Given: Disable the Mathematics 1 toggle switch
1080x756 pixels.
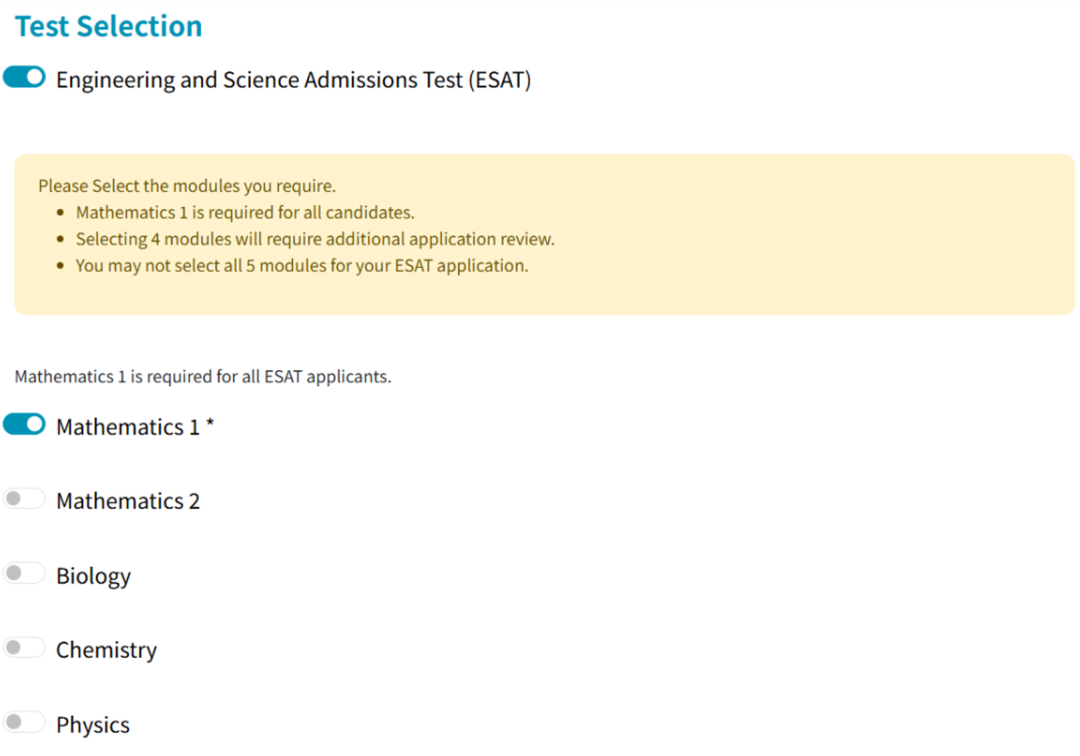Looking at the screenshot, I should 24,424.
